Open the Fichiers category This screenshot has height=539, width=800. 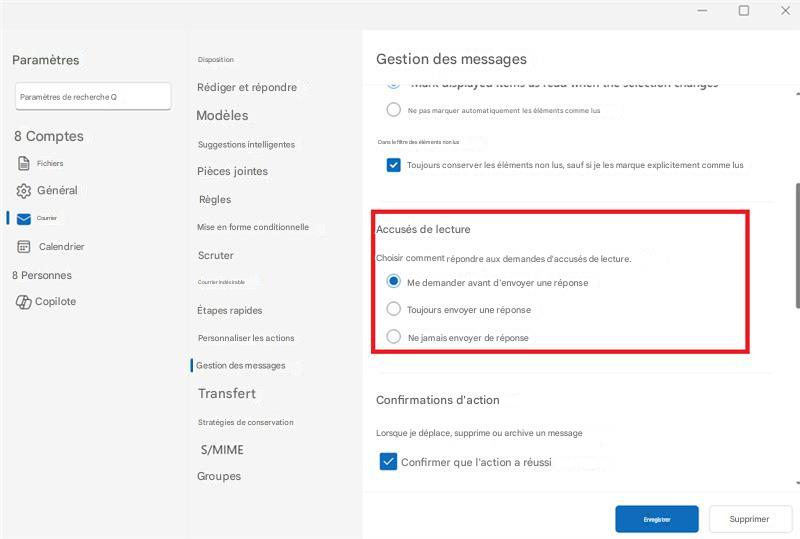[50, 163]
